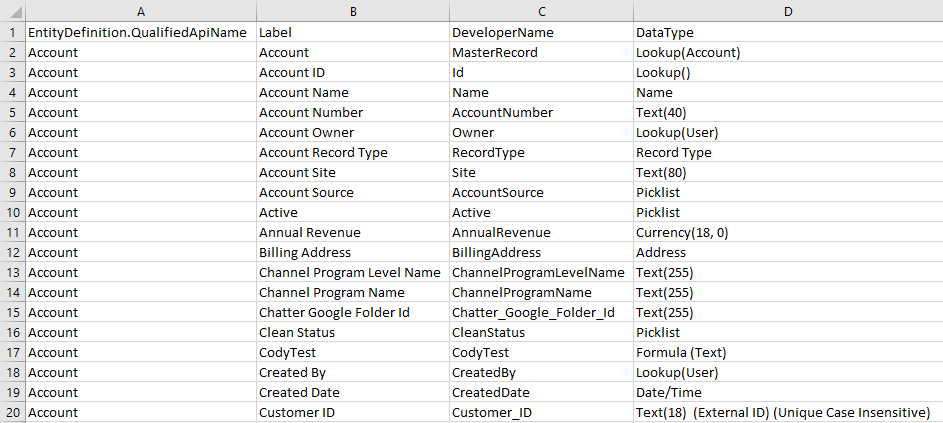
Task: Select cell 'CreatedBy'
Action: pos(541,372)
